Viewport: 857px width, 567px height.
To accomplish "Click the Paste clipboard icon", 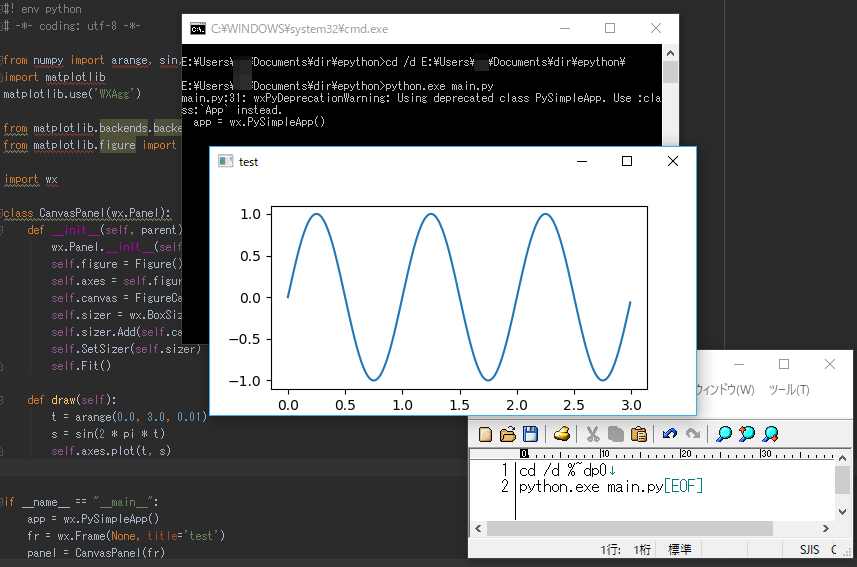I will point(639,434).
